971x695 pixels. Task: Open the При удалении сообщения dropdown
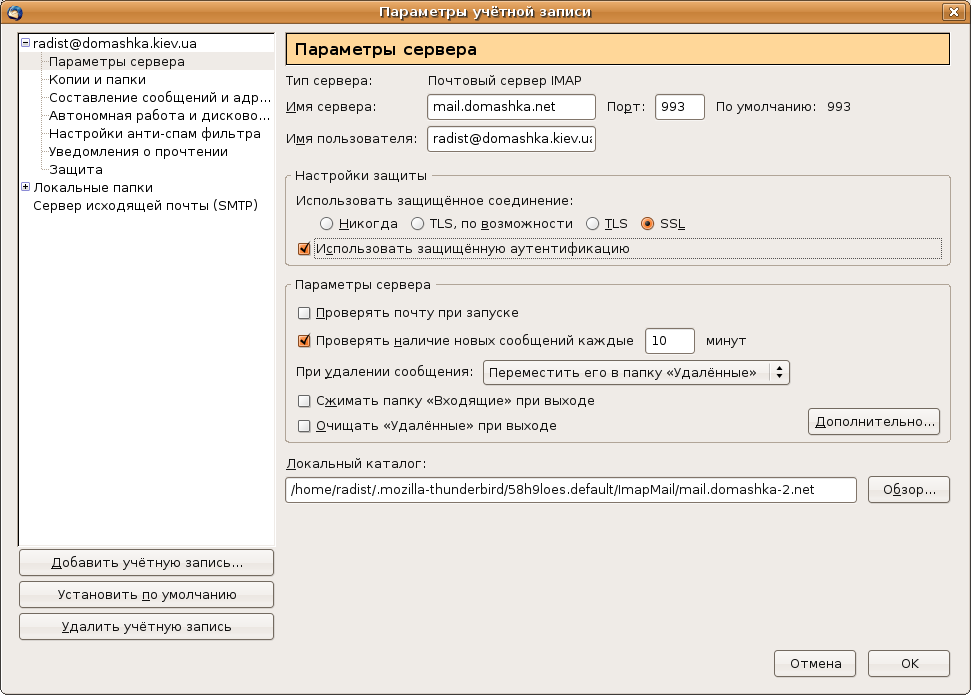(x=636, y=372)
